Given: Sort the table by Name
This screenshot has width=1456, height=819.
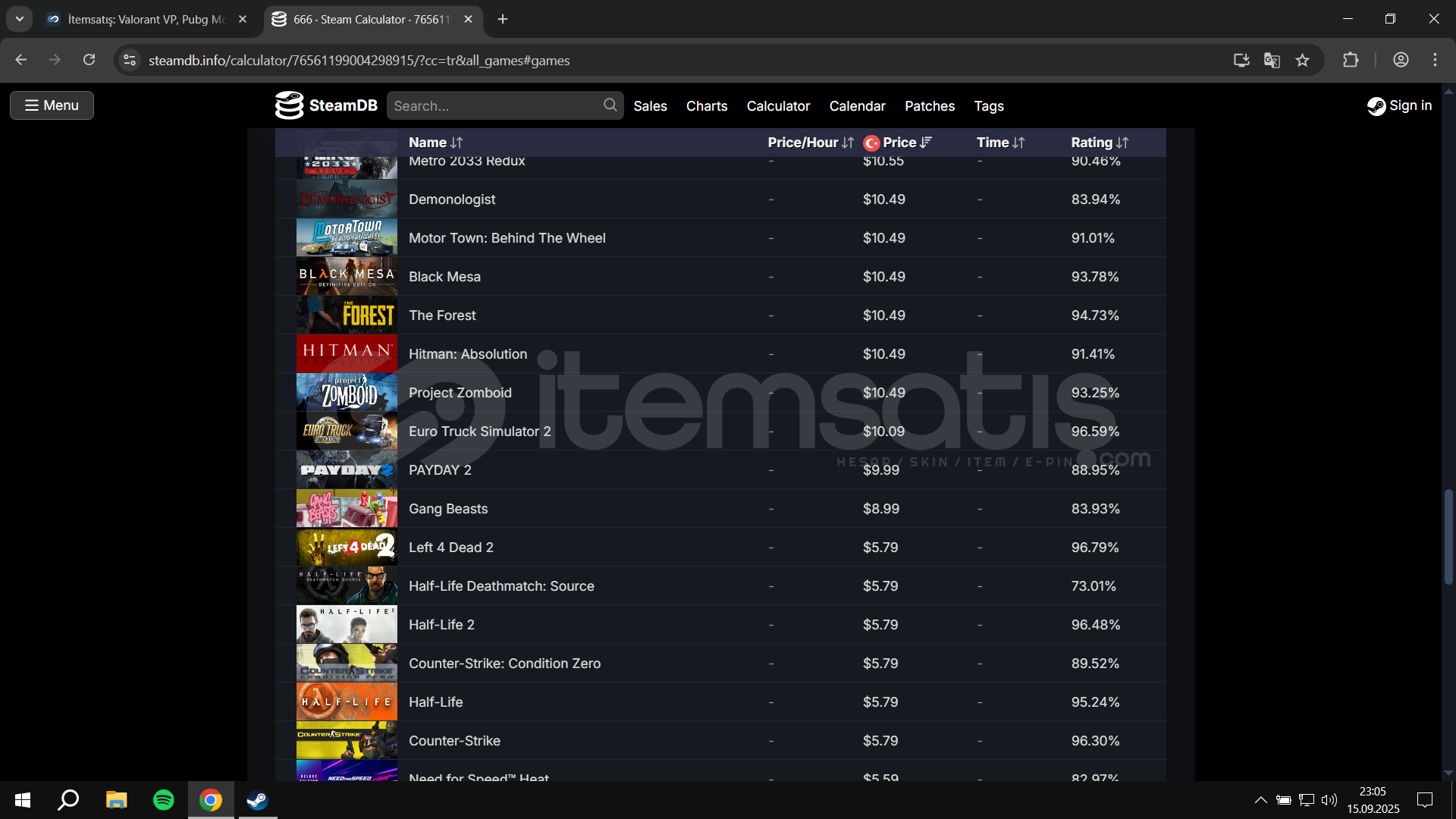Looking at the screenshot, I should (435, 143).
